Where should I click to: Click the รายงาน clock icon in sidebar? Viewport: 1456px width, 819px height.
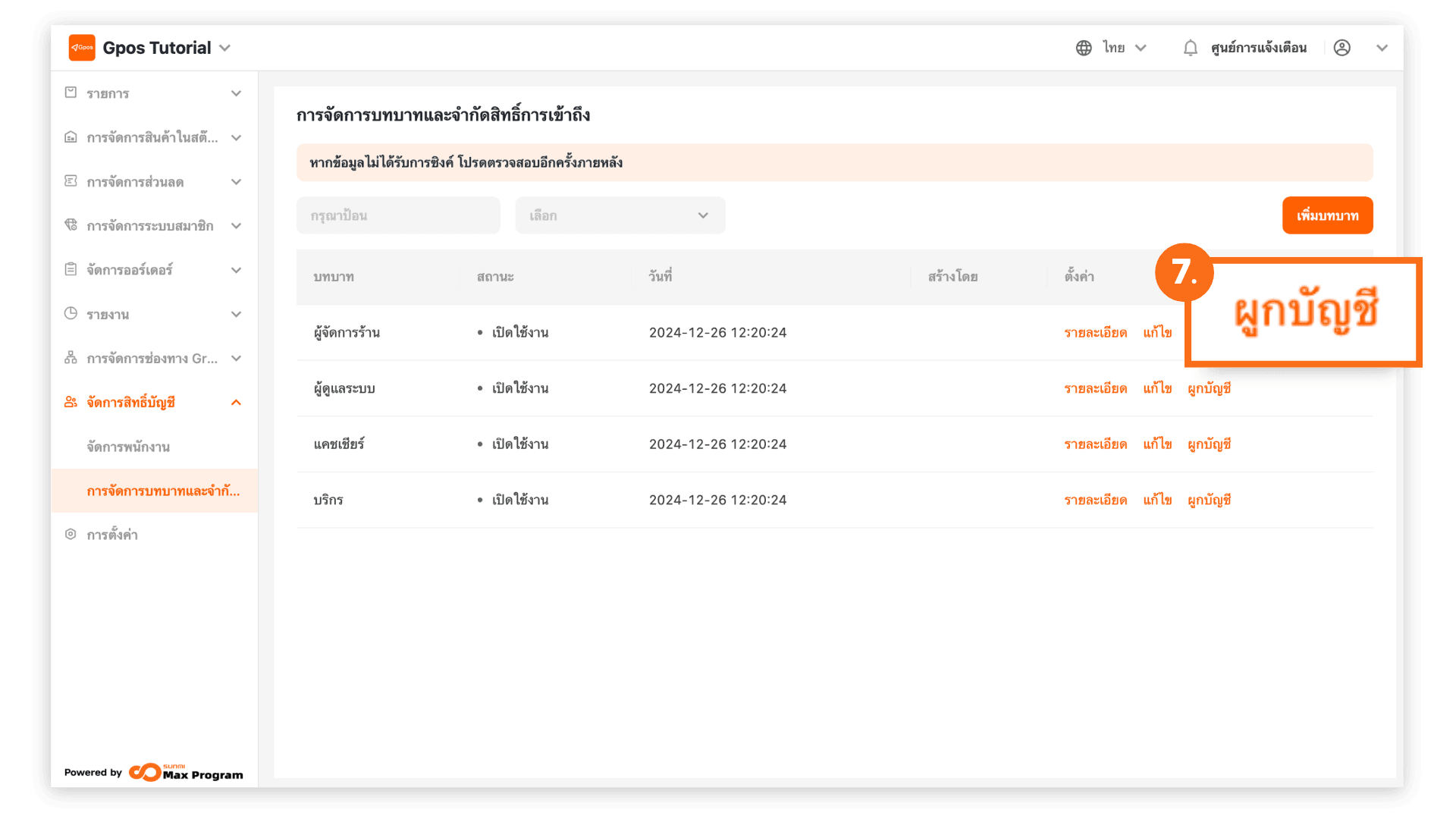tap(71, 313)
